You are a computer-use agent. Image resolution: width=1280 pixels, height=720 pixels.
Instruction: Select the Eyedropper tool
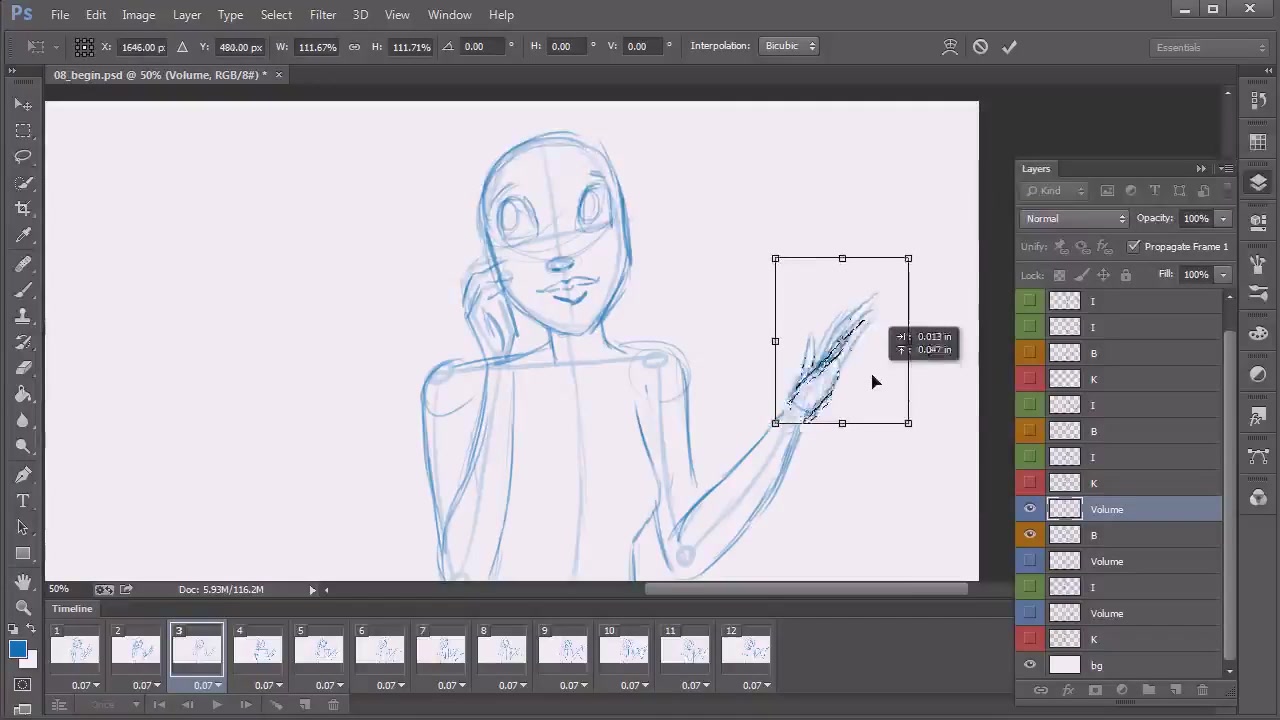coord(23,235)
